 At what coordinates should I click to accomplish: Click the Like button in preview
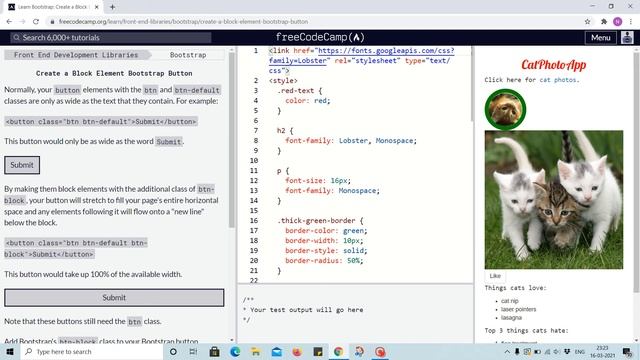(x=495, y=276)
